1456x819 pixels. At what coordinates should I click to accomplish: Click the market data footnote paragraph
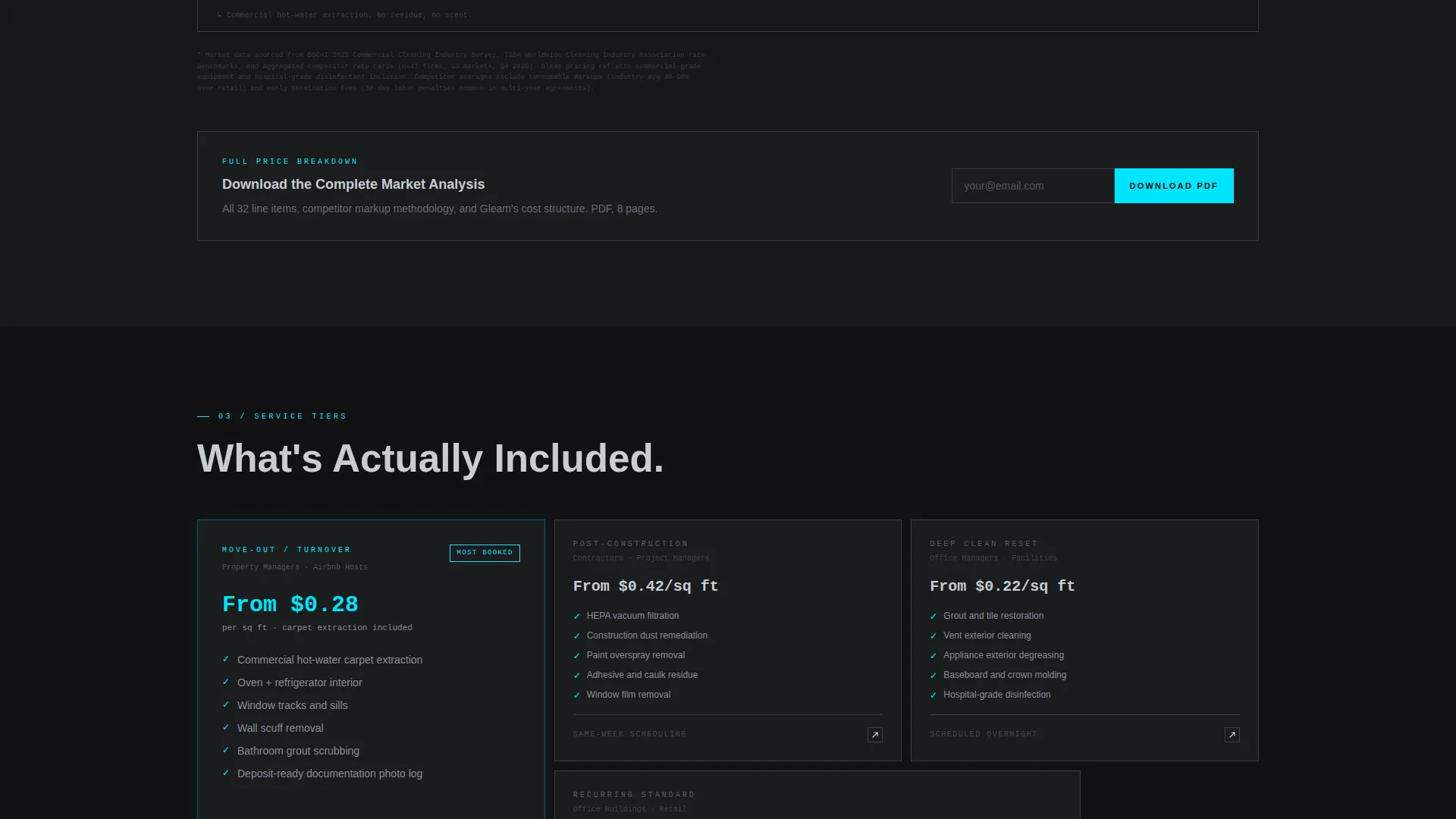click(451, 71)
